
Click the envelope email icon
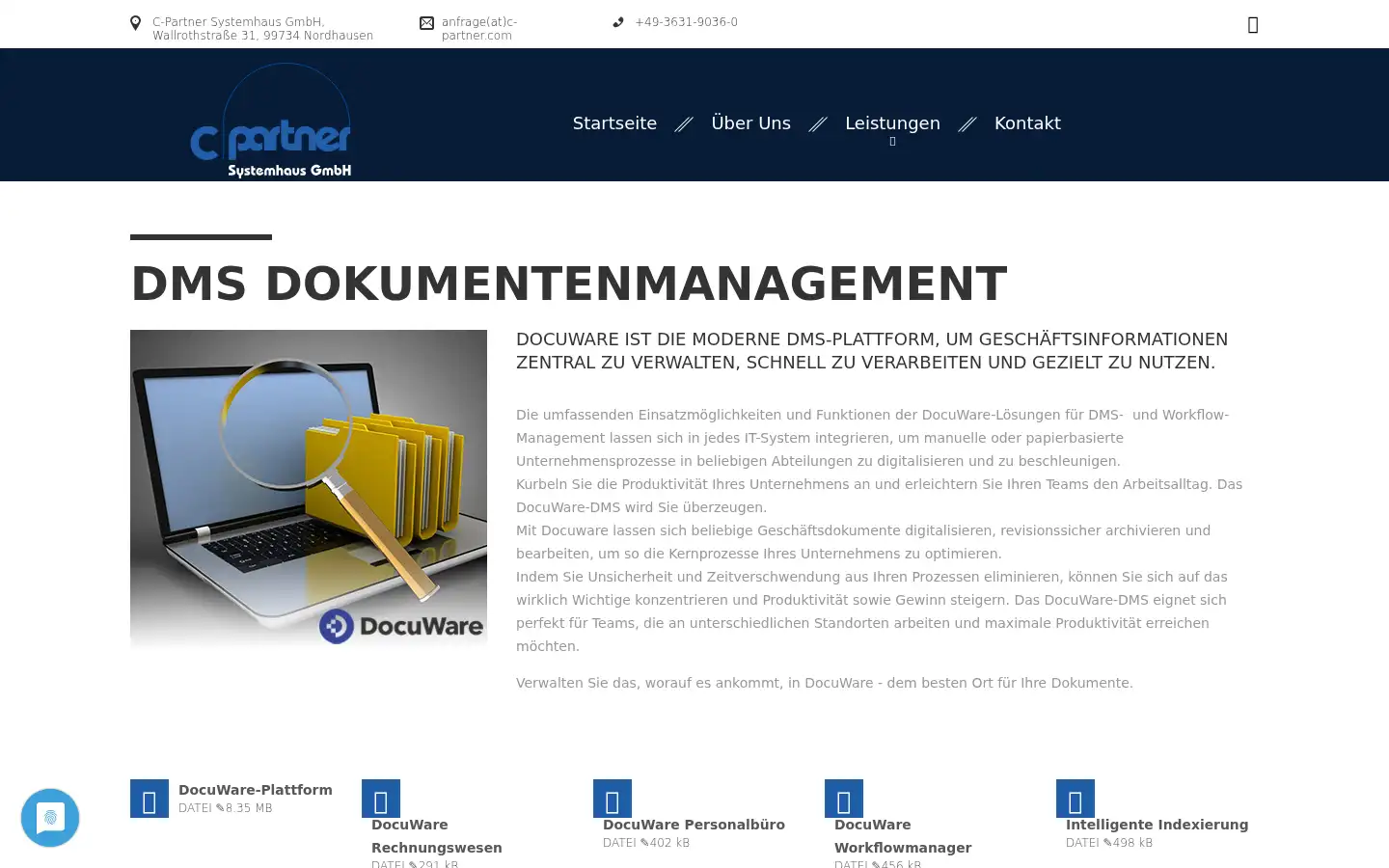tap(426, 22)
